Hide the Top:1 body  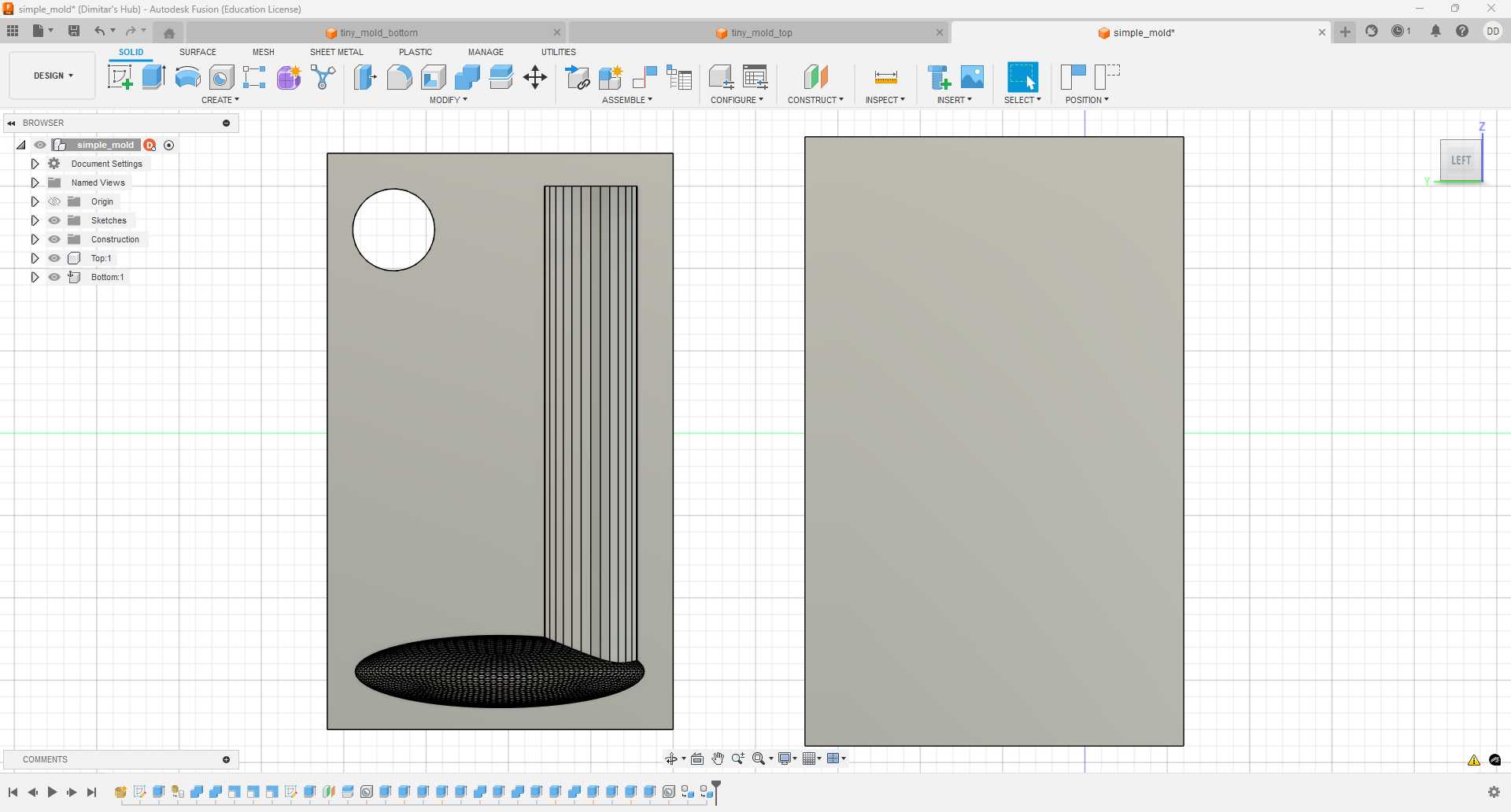pyautogui.click(x=54, y=258)
